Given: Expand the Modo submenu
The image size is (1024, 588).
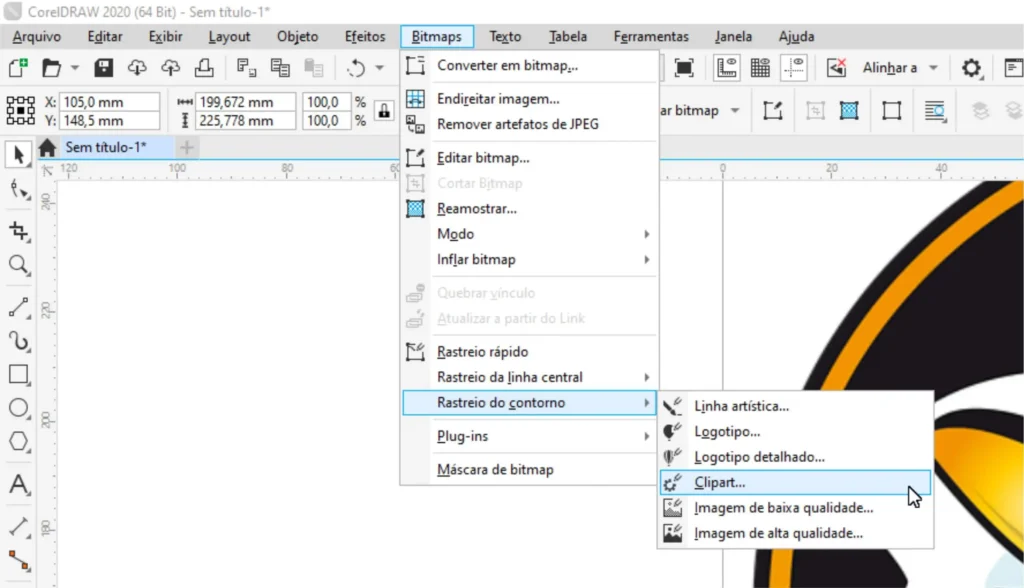Looking at the screenshot, I should [529, 234].
